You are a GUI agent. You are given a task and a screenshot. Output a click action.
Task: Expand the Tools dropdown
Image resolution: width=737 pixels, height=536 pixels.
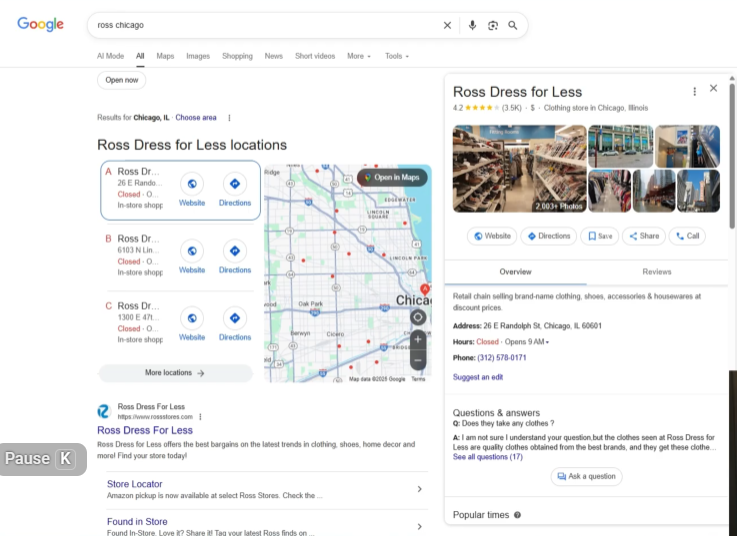coord(396,56)
